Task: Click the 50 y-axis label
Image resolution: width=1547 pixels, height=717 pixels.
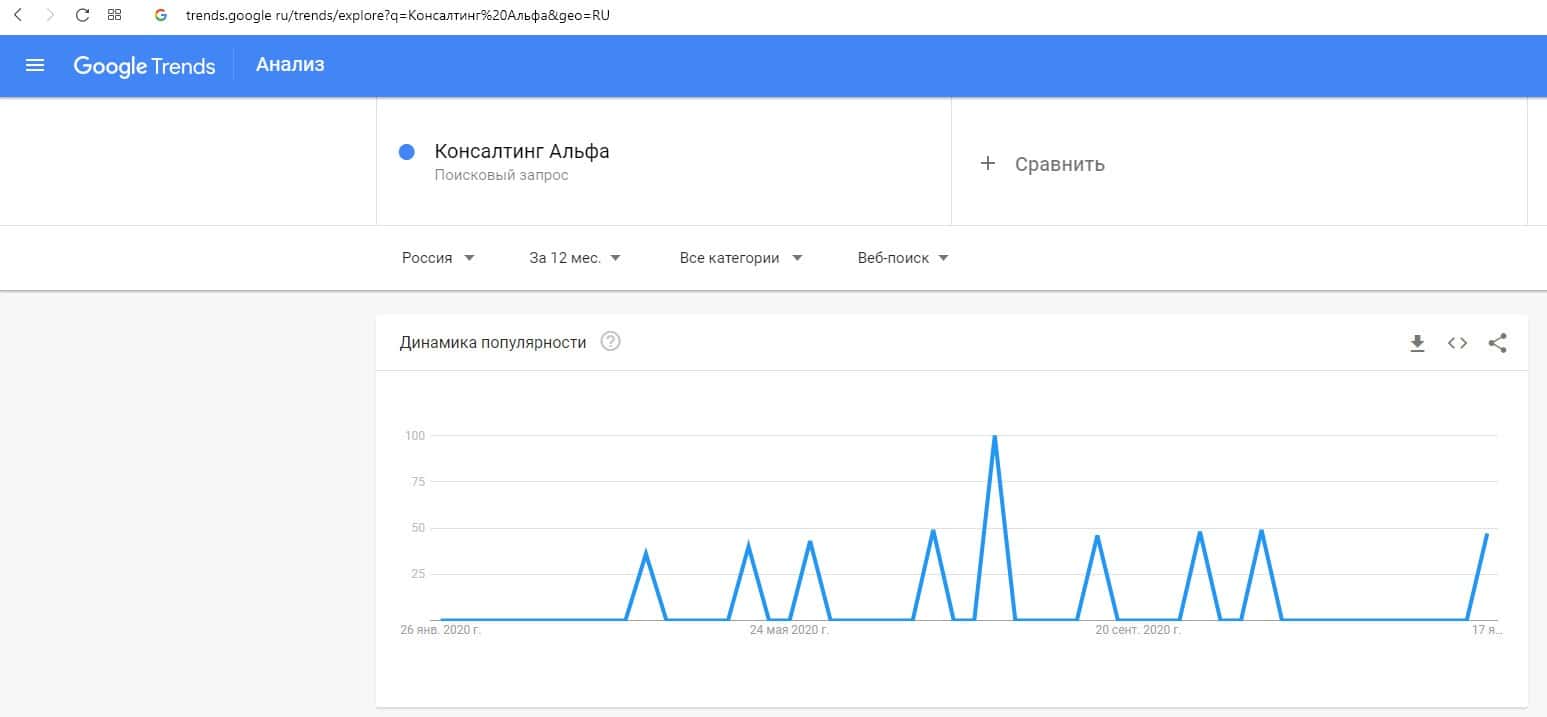Action: (419, 528)
